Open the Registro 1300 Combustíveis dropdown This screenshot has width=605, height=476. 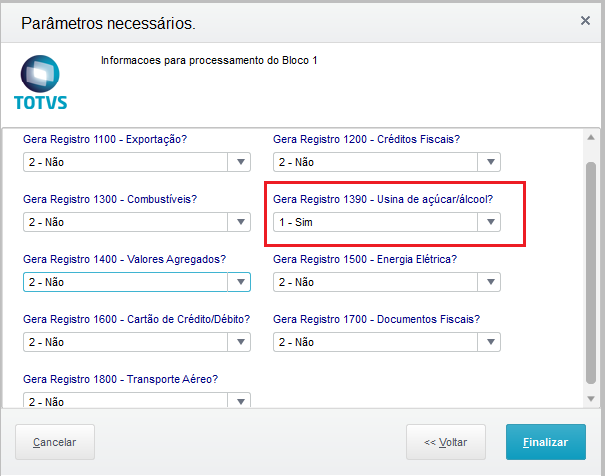pyautogui.click(x=240, y=222)
